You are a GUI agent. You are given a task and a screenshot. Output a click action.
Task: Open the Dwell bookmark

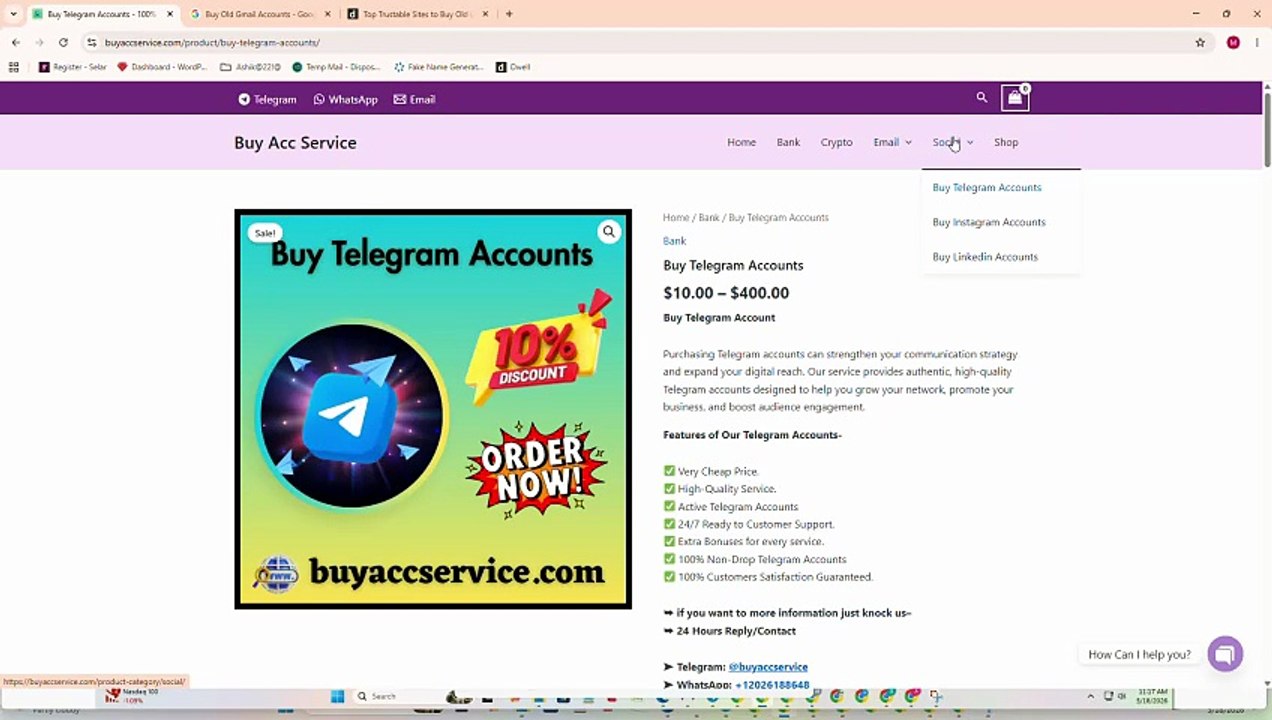click(x=514, y=67)
